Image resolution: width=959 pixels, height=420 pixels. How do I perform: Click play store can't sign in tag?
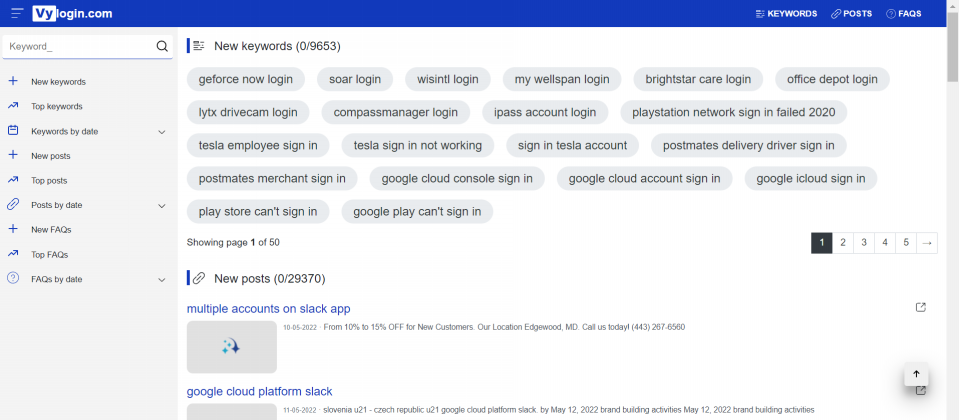tap(258, 212)
